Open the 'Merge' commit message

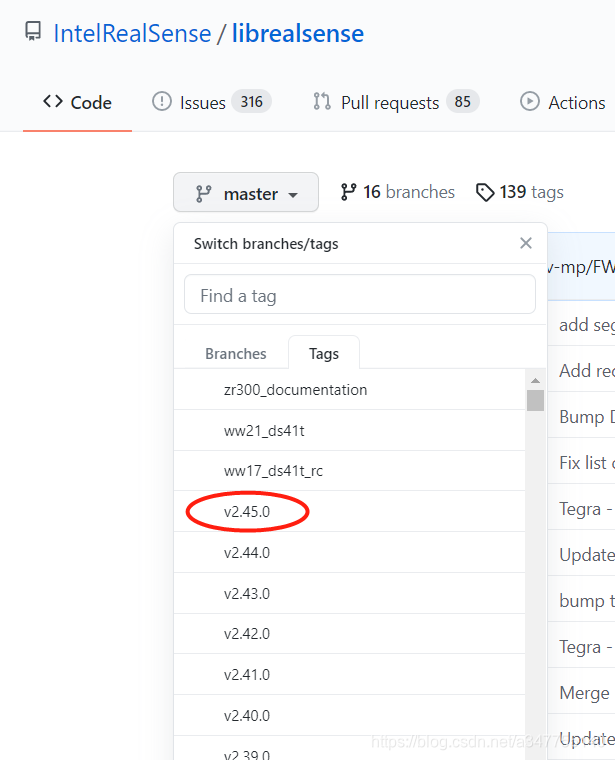pos(584,693)
